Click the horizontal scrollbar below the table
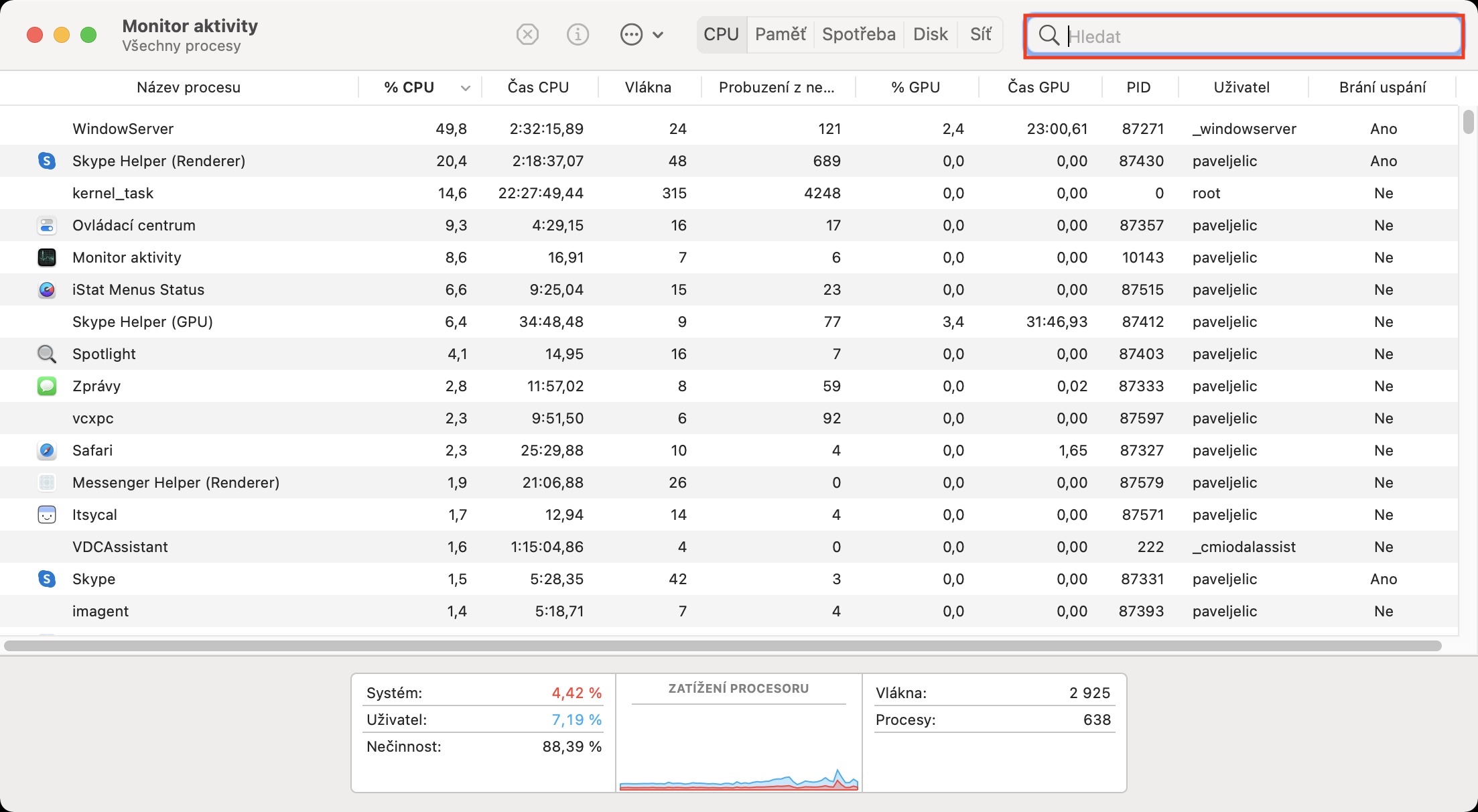Screen dimensions: 1478x812 coord(722,646)
